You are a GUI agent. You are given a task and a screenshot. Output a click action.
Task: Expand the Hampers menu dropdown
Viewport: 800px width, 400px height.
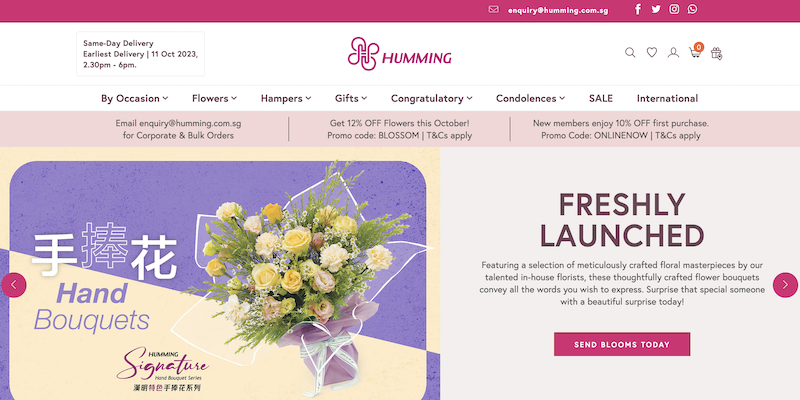coord(286,98)
